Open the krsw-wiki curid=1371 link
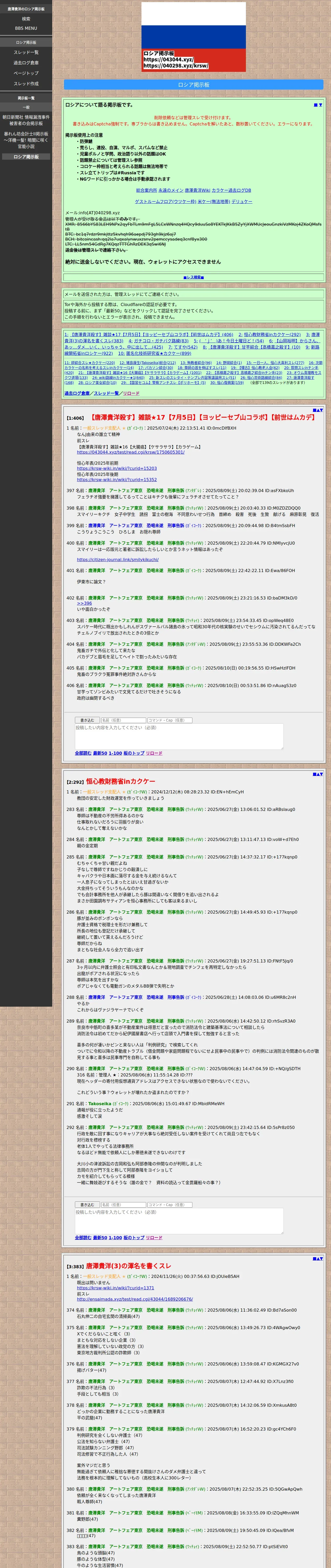 pyautogui.click(x=116, y=1288)
